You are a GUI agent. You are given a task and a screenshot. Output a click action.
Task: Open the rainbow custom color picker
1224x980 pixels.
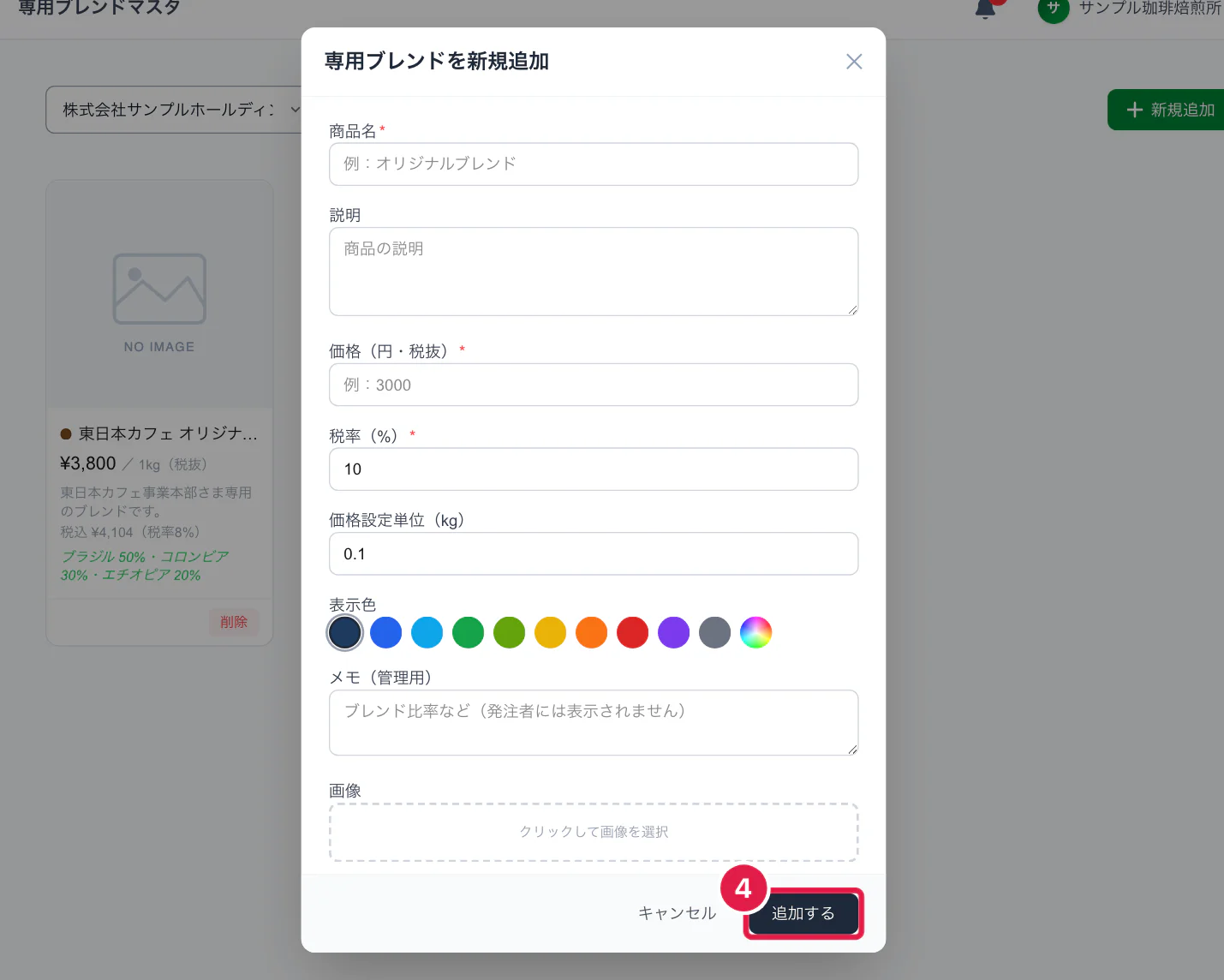(756, 632)
